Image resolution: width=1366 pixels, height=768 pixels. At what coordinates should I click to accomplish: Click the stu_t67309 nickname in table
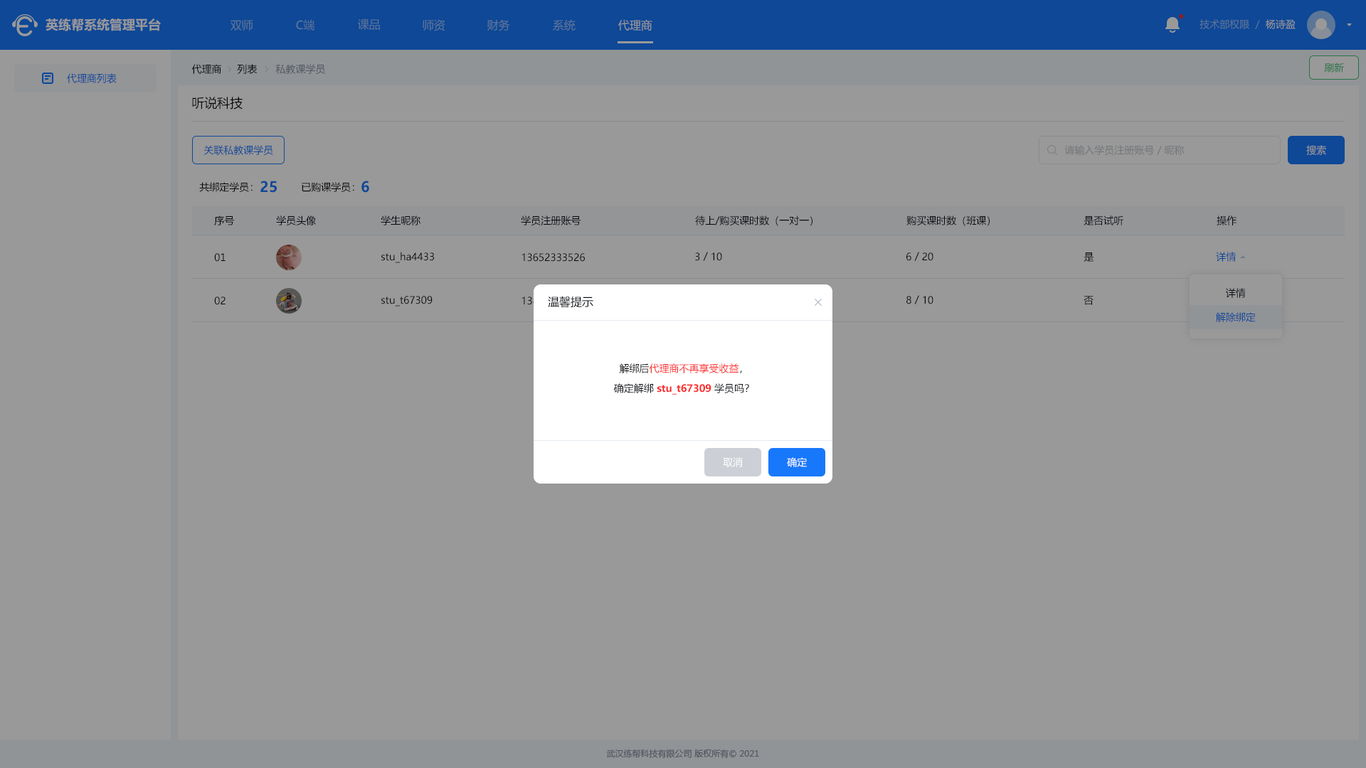click(407, 300)
